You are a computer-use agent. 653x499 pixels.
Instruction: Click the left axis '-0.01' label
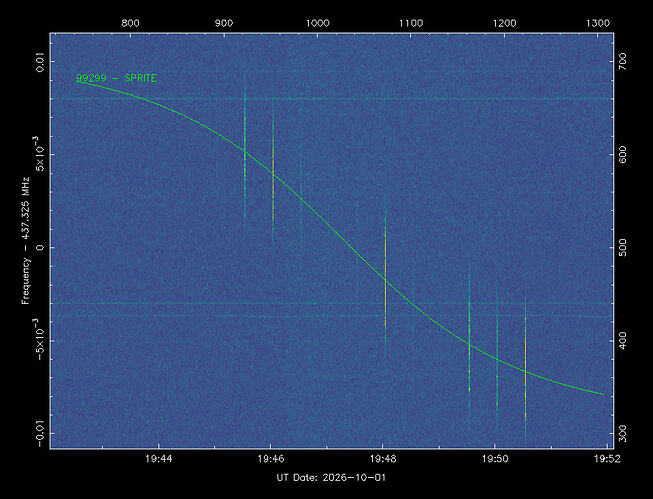pyautogui.click(x=40, y=434)
